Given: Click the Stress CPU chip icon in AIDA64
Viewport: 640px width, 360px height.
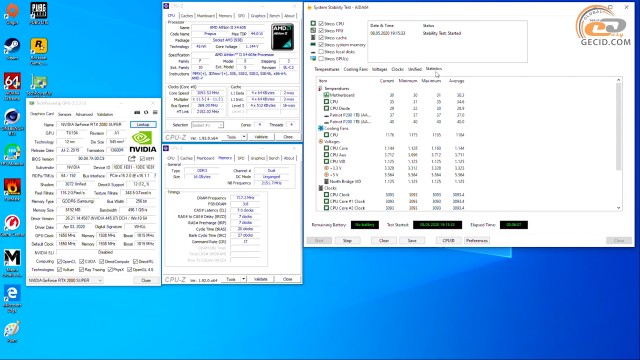Looking at the screenshot, I should tap(313, 24).
